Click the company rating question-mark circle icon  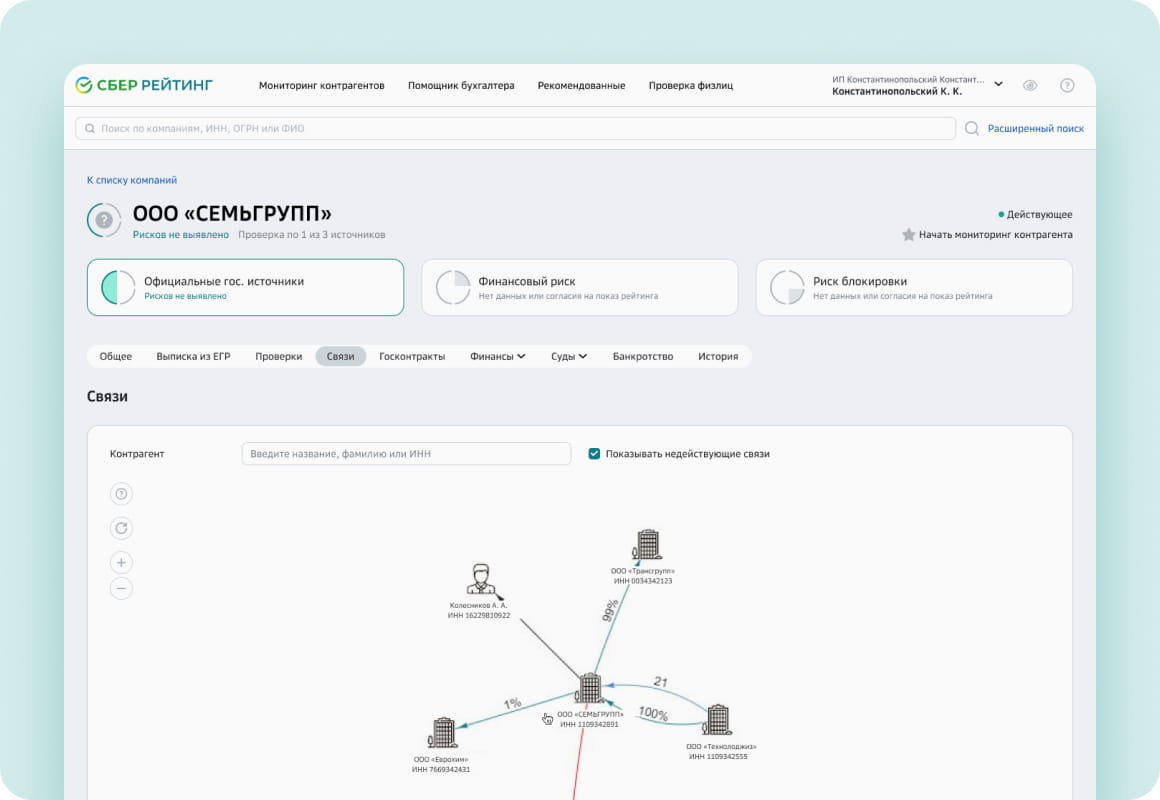coord(104,221)
